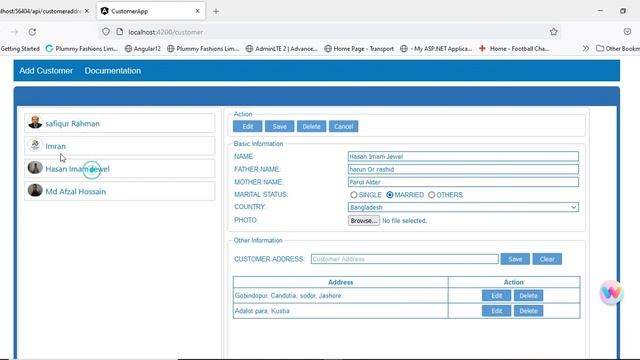
Task: Clear the customer address field
Action: (x=547, y=259)
